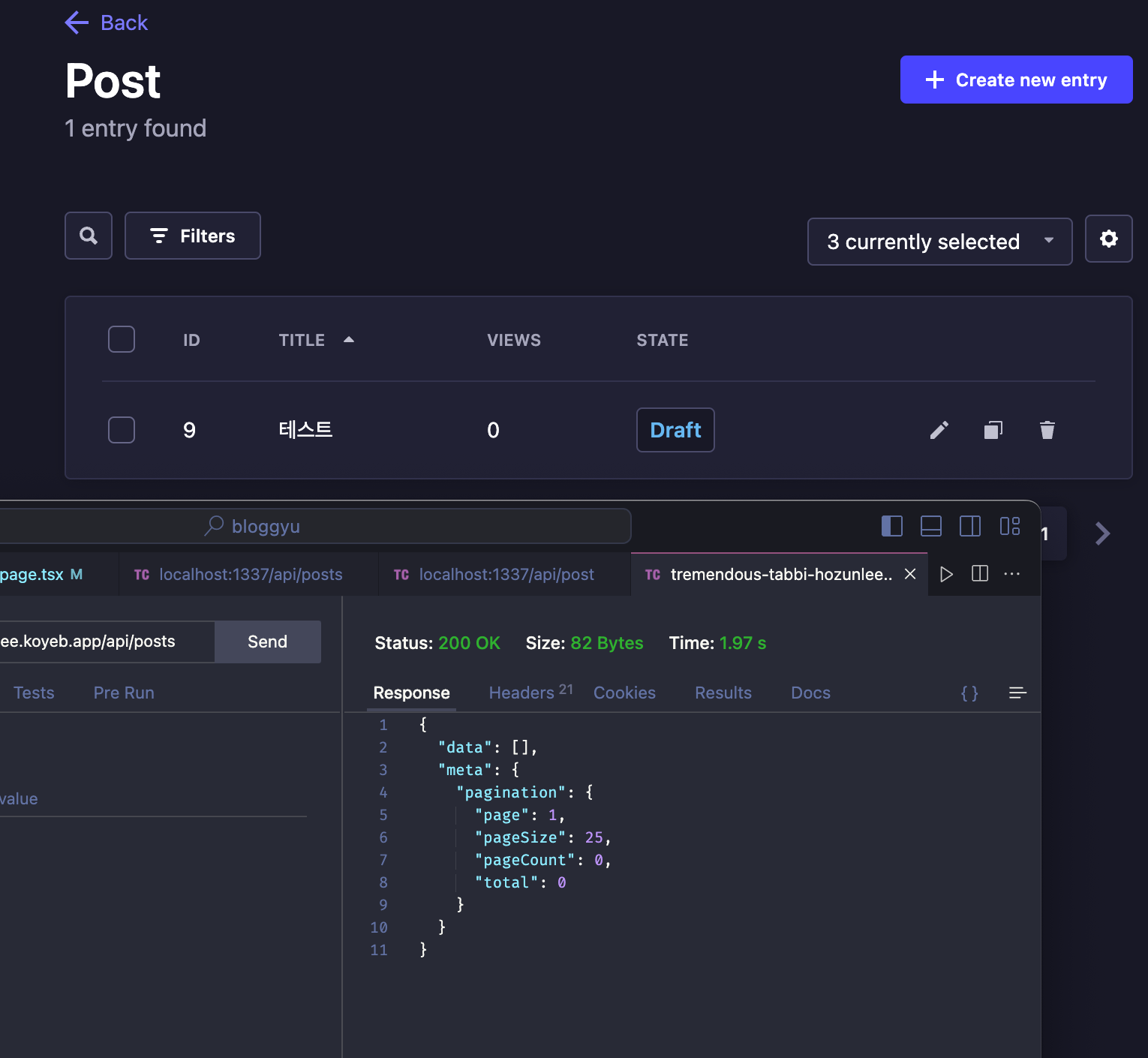The height and width of the screenshot is (1058, 1148).
Task: Send the API request
Action: pos(268,642)
